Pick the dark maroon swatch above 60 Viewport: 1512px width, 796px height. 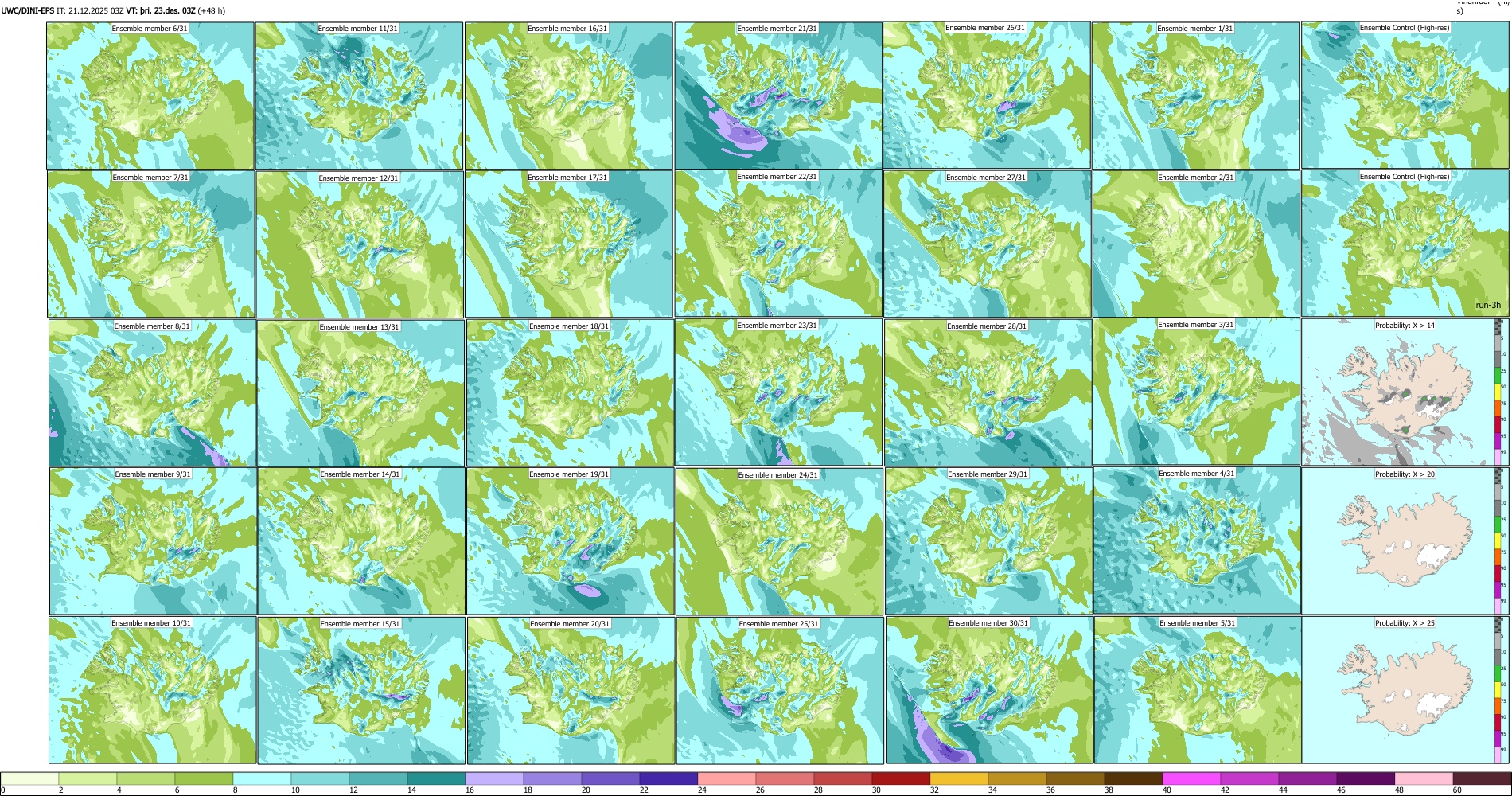point(1482,778)
